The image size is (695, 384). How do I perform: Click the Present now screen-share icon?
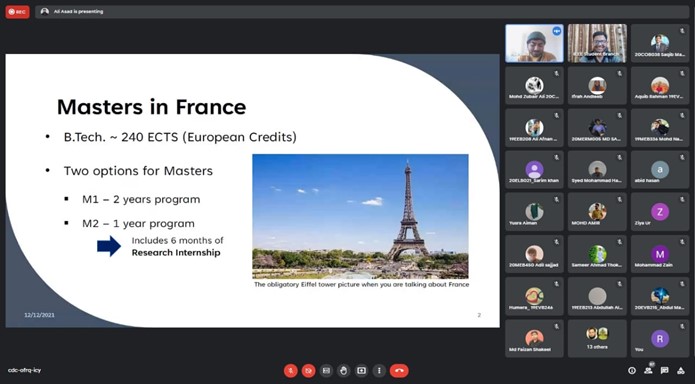tap(361, 371)
